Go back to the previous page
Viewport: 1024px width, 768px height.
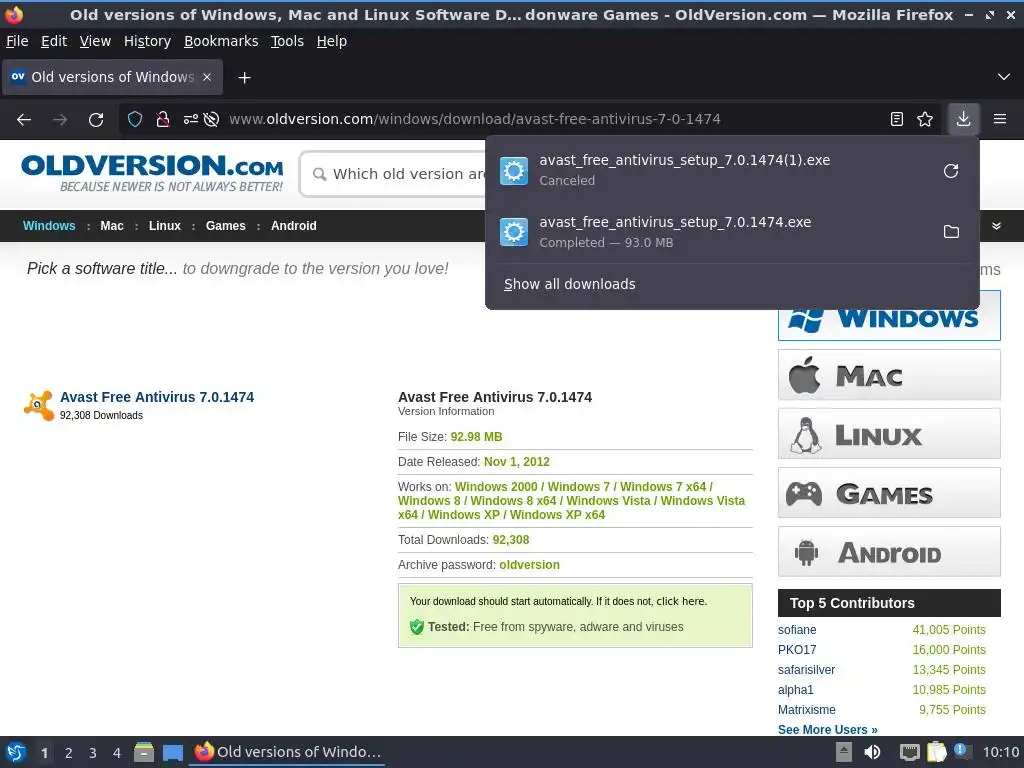[24, 120]
